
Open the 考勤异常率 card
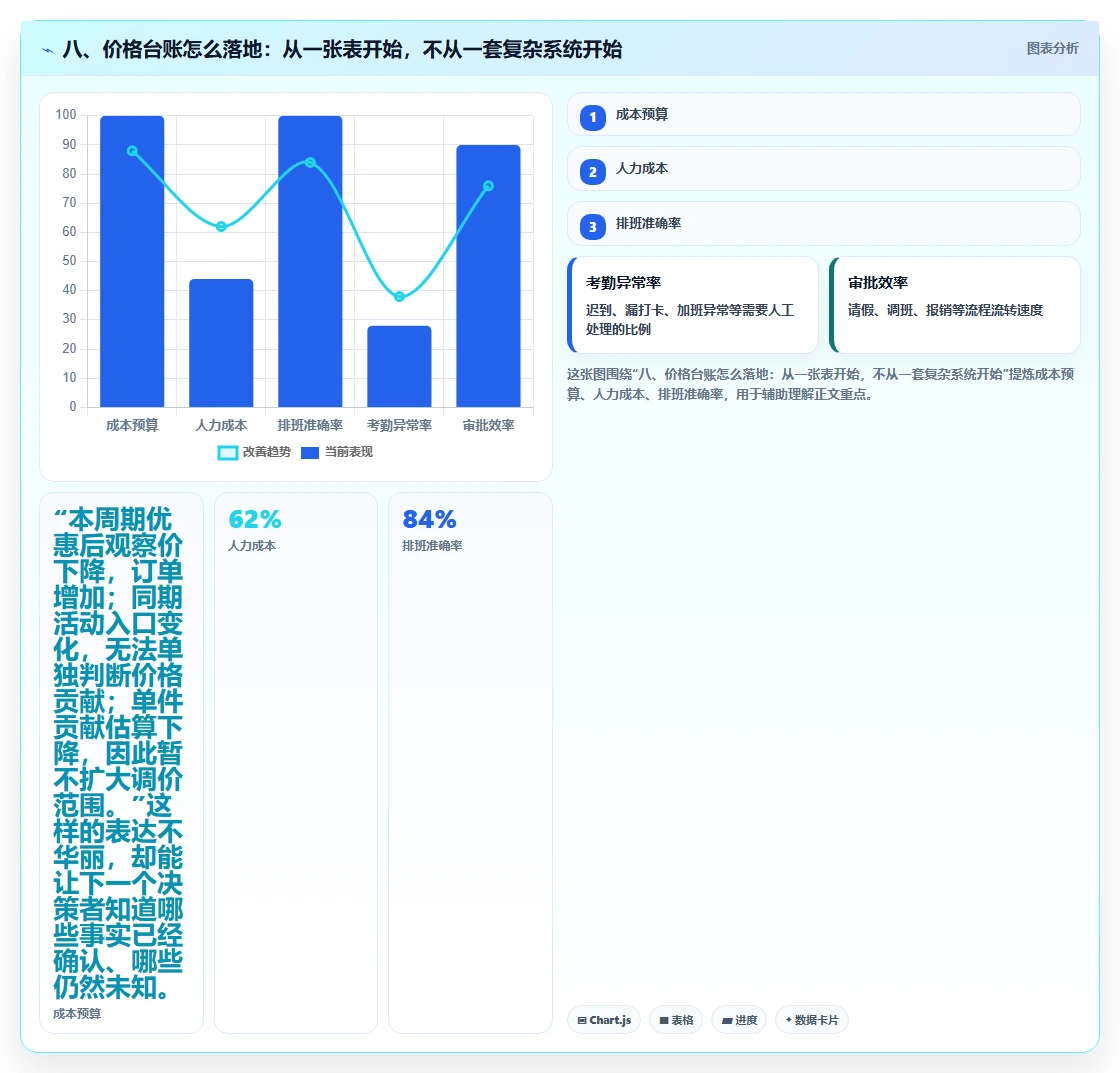tap(693, 305)
